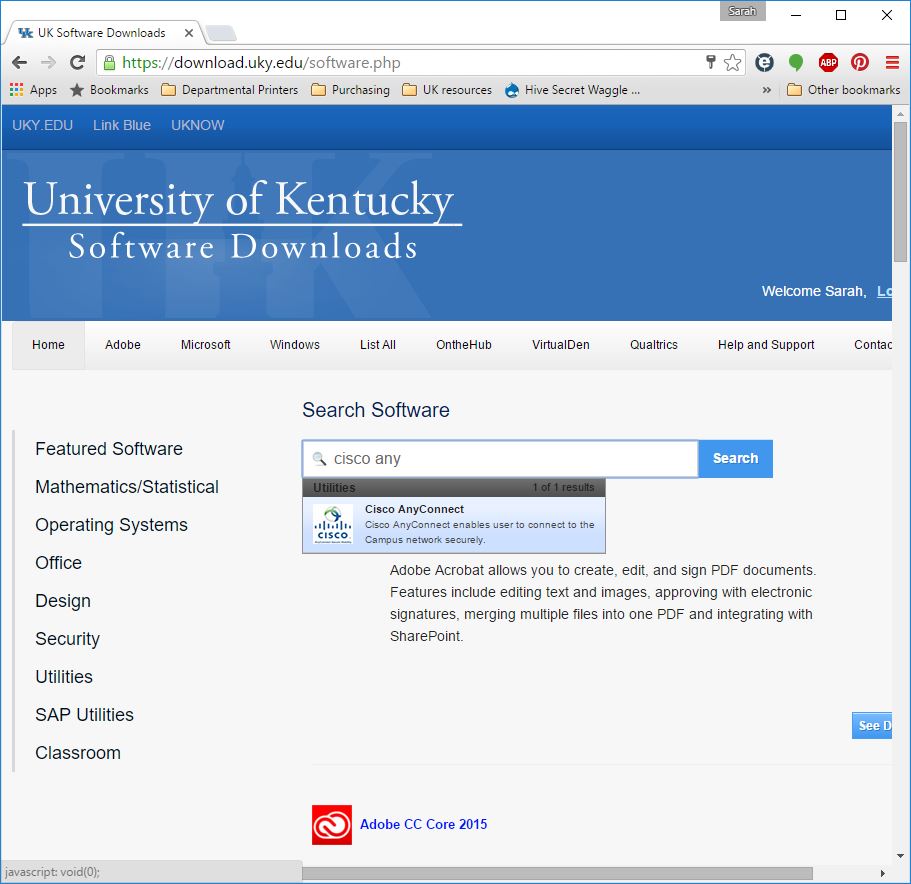Click the Utilities header in search dropdown

(x=334, y=488)
